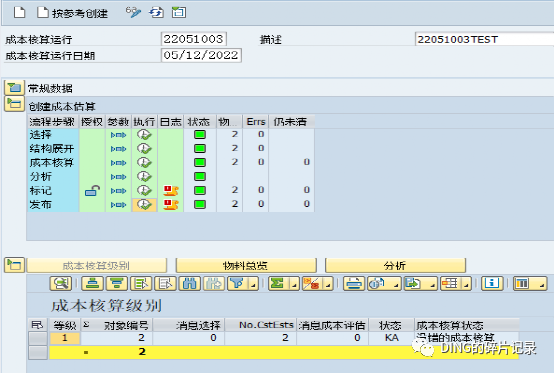The width and height of the screenshot is (554, 373).
Task: Click 按参考创建 create with reference button
Action: pos(72,13)
